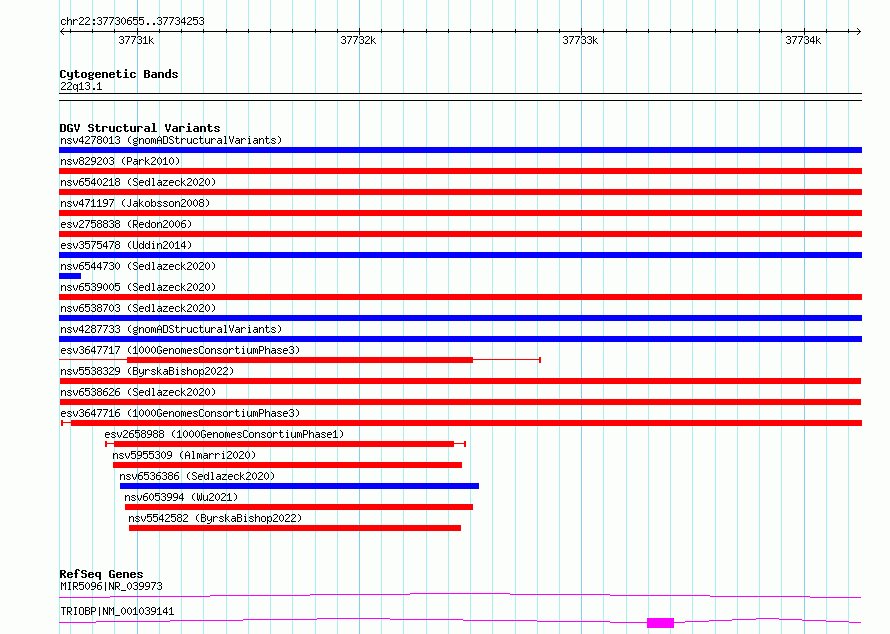Click nsv5538329 (ByrskaBishop2022) label
This screenshot has width=890, height=634.
tap(147, 371)
